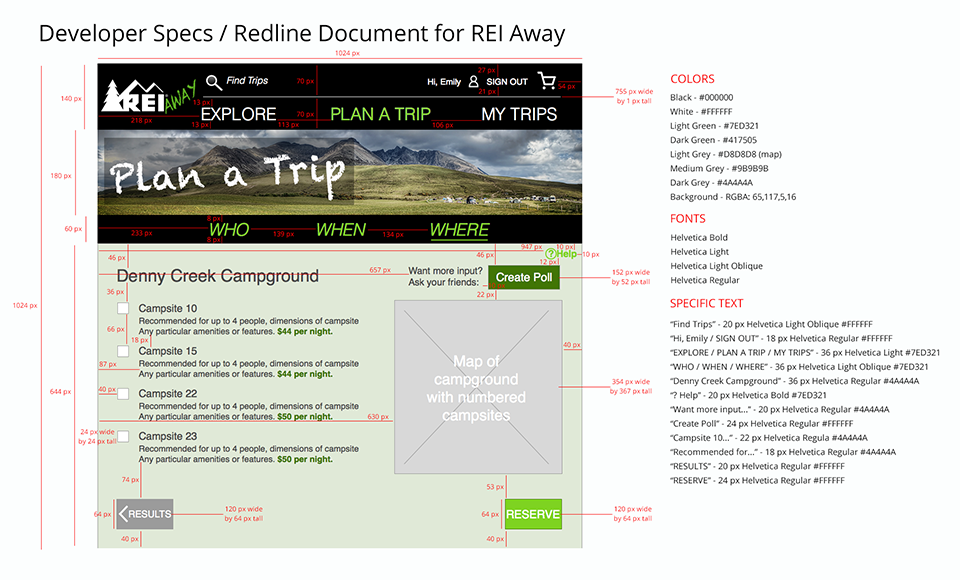Click the Create Poll button
The width and height of the screenshot is (960, 580).
tap(524, 277)
